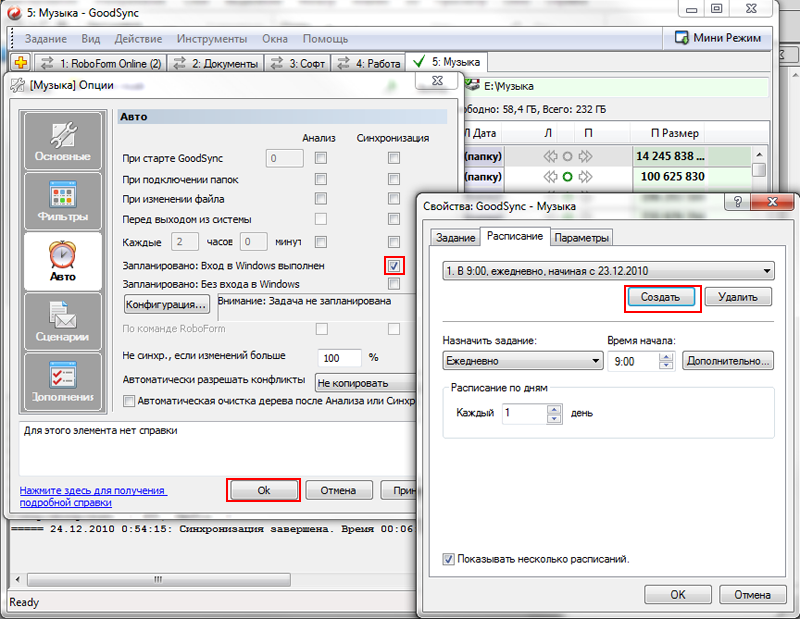Viewport: 800px width, 619px height.
Task: Enable Автоматическая очистка дерева checkbox
Action: pos(129,401)
